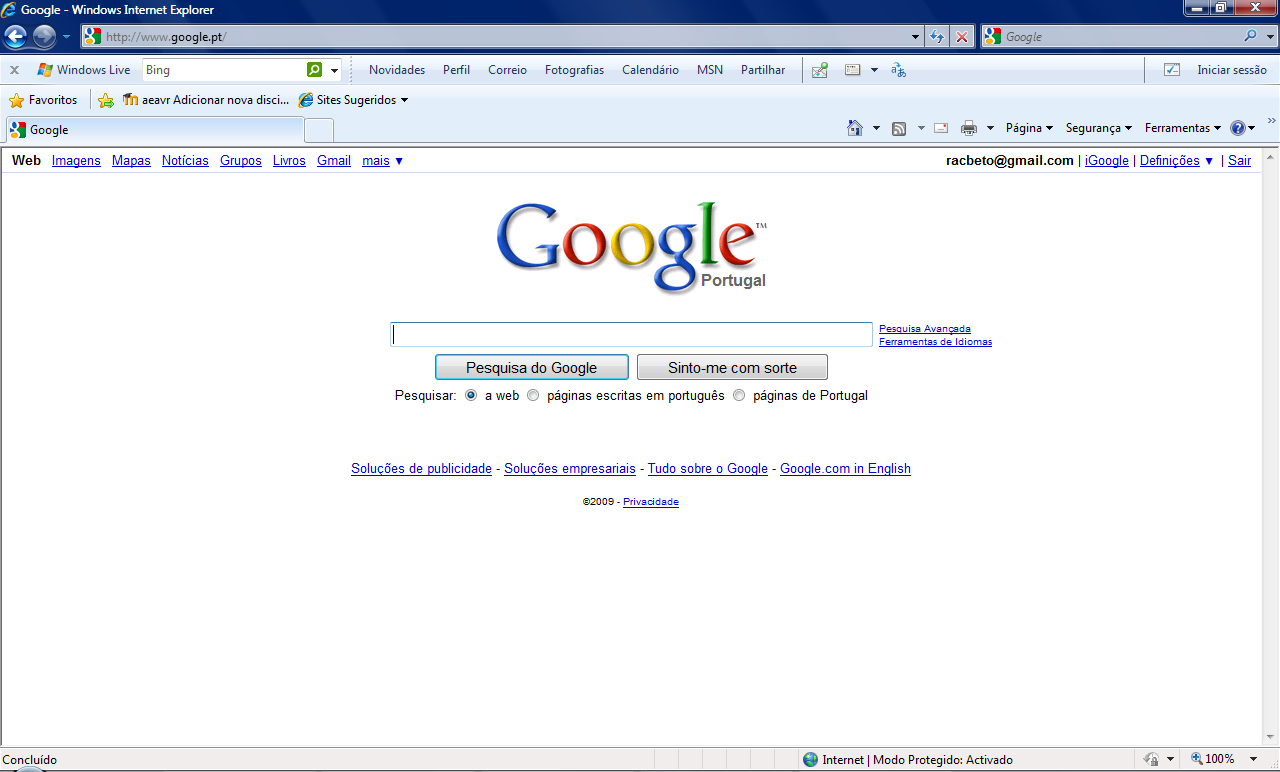This screenshot has width=1280, height=772.
Task: Open the Ferramentas menu
Action: 1183,128
